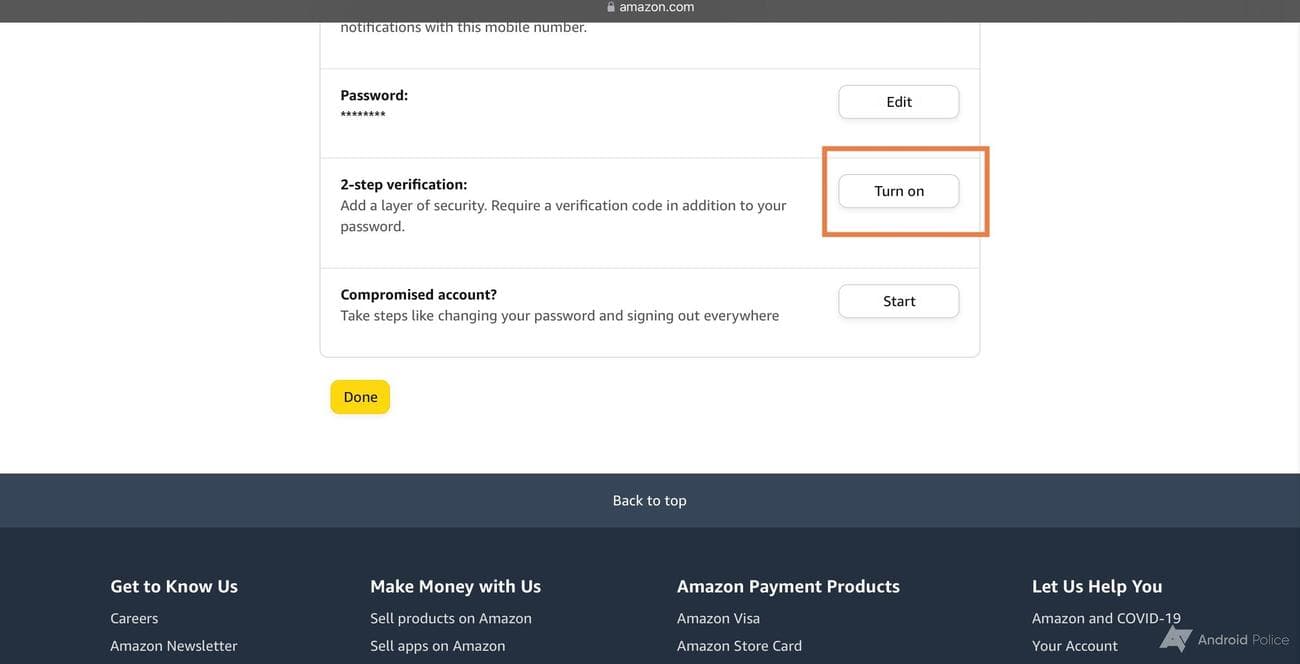The width and height of the screenshot is (1300, 664).
Task: Turn on 2-step verification
Action: pos(898,191)
